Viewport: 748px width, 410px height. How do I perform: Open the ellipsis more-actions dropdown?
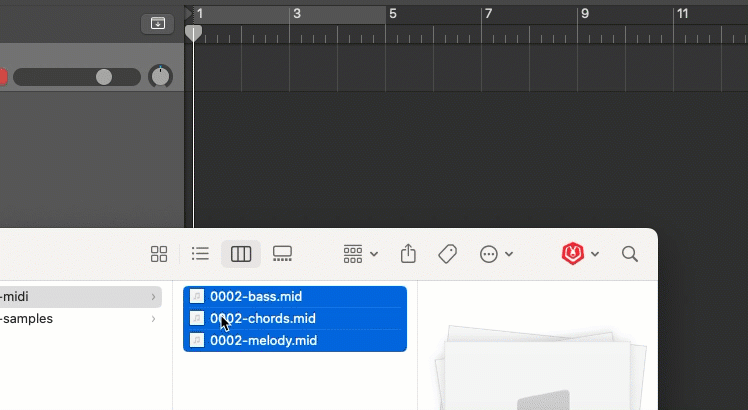pyautogui.click(x=496, y=254)
